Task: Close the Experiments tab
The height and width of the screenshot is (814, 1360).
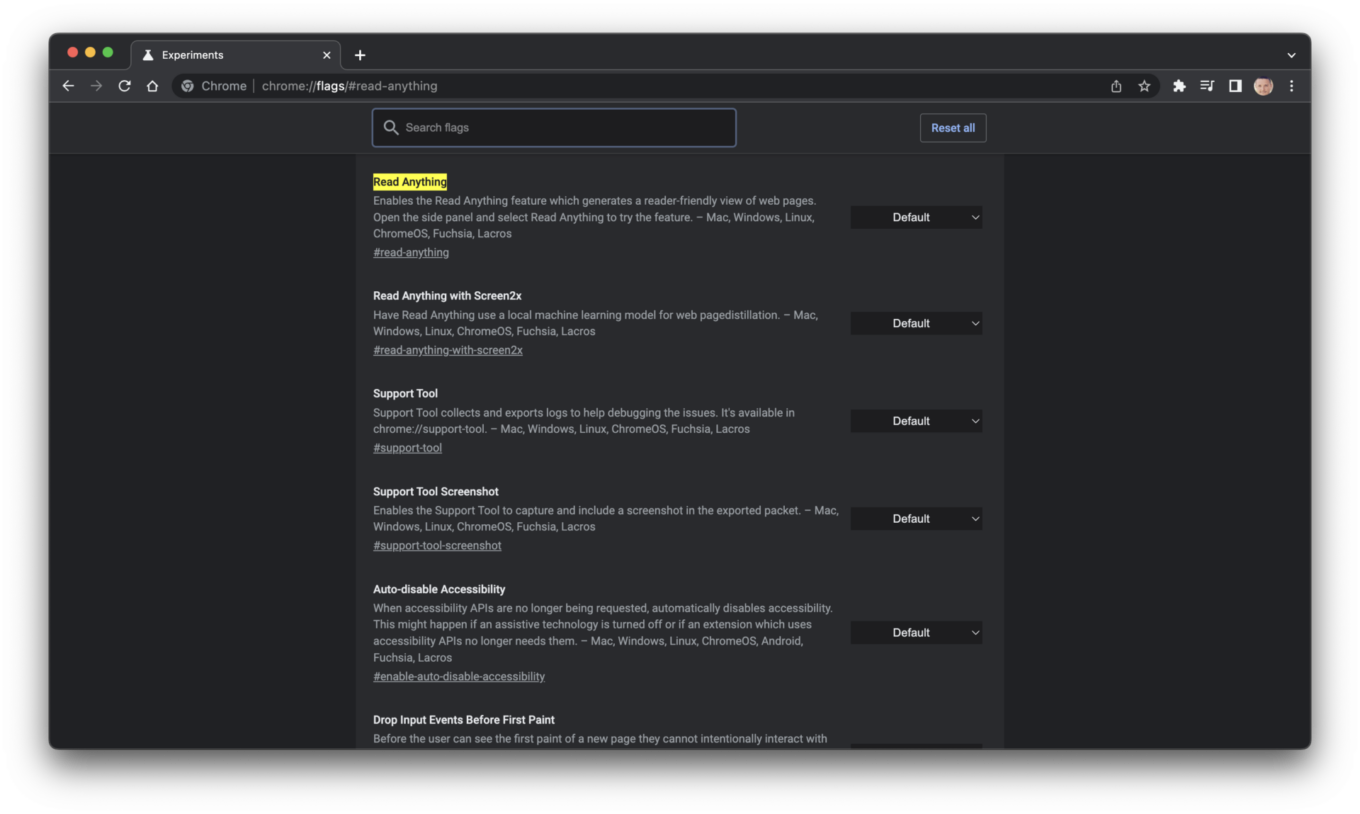Action: pyautogui.click(x=326, y=55)
